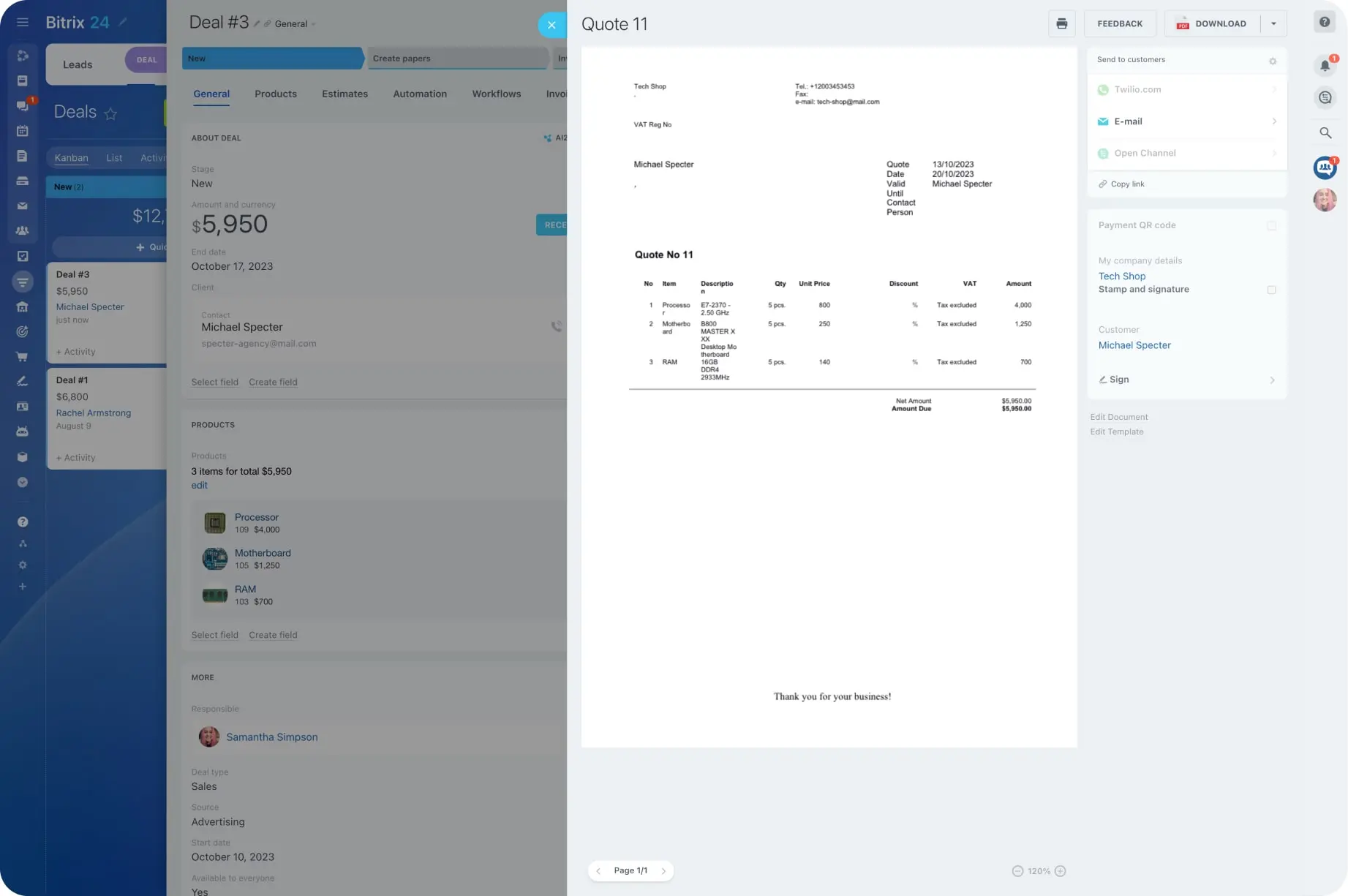Zoom in the document with plus icon

pyautogui.click(x=1061, y=871)
